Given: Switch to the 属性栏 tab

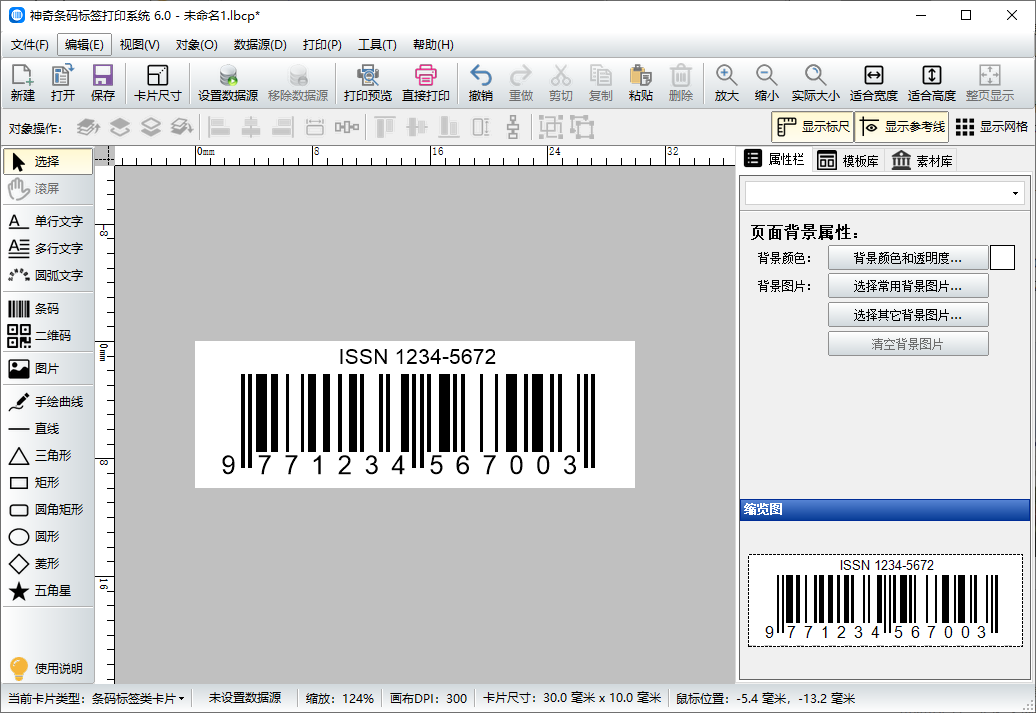Looking at the screenshot, I should coord(774,159).
